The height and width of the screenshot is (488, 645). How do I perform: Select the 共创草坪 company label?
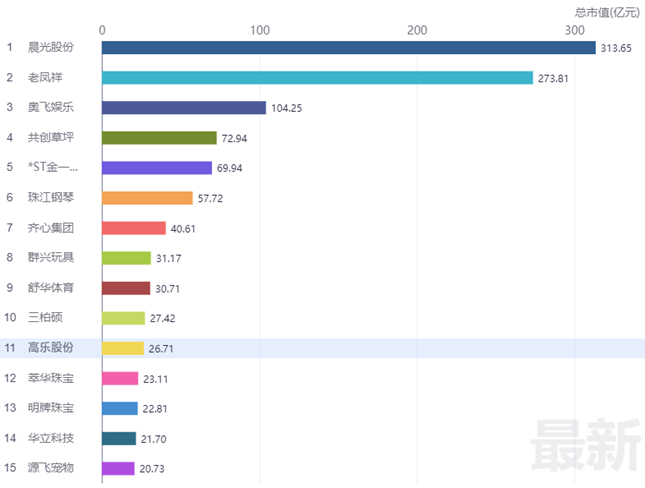click(x=51, y=137)
